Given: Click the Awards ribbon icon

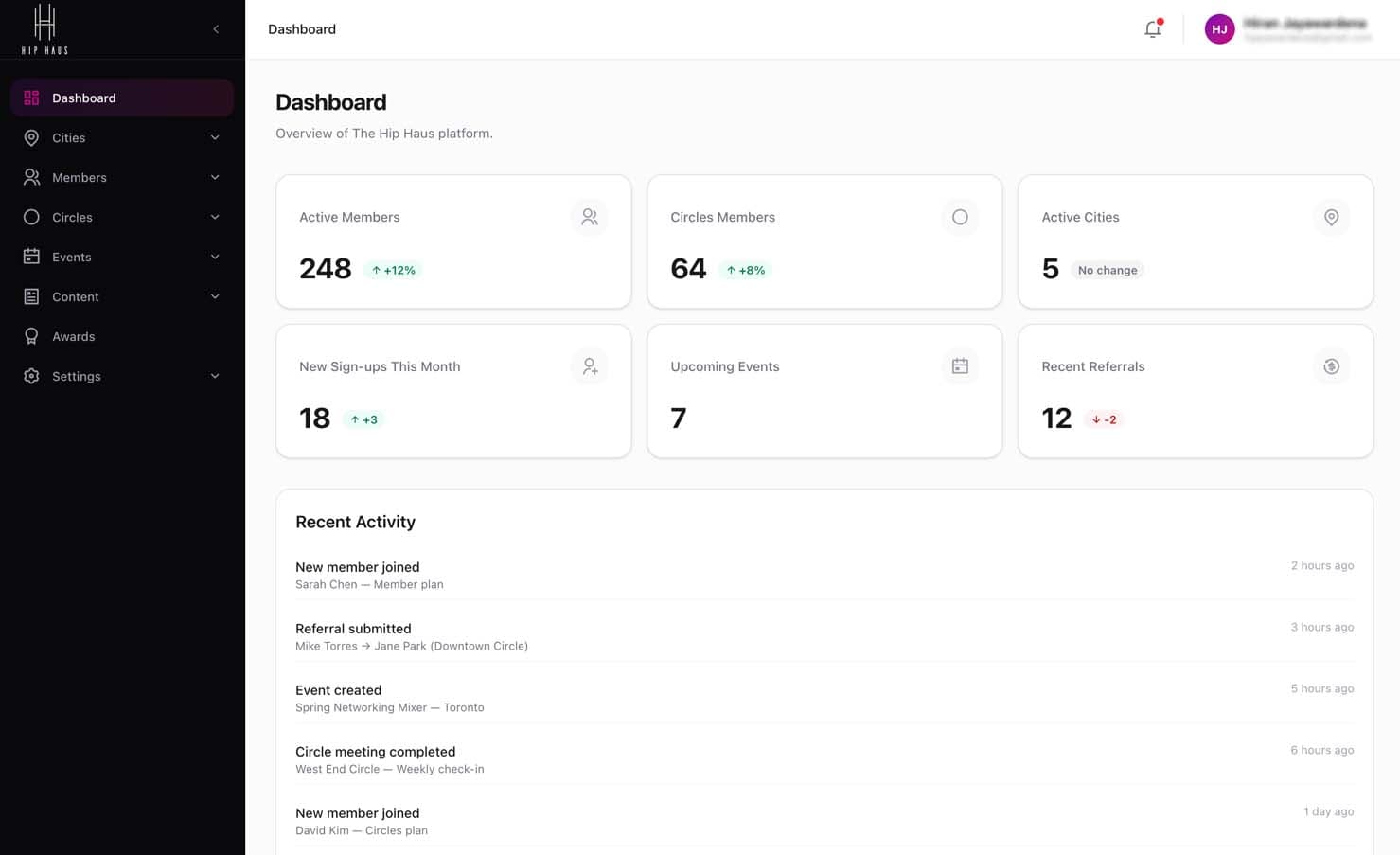Looking at the screenshot, I should point(31,336).
